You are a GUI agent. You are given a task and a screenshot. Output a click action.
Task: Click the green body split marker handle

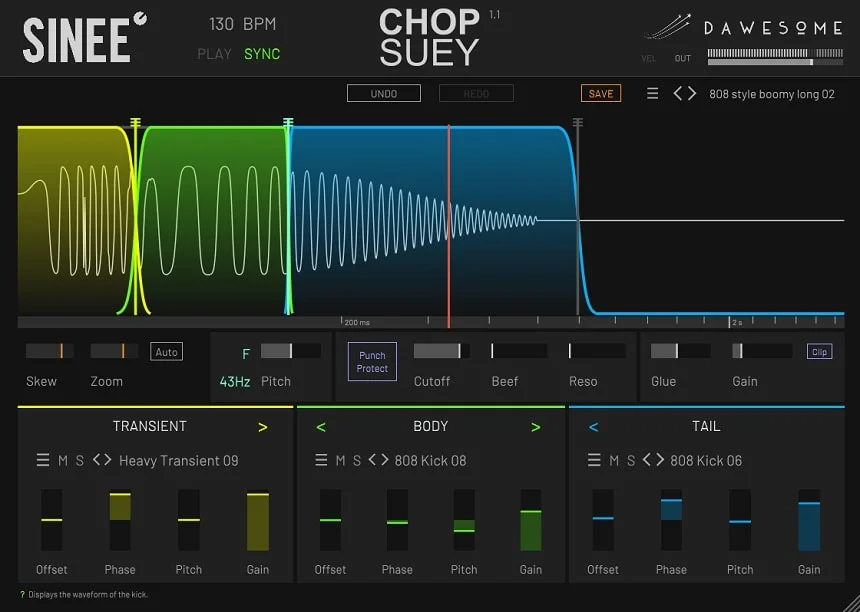click(x=288, y=122)
